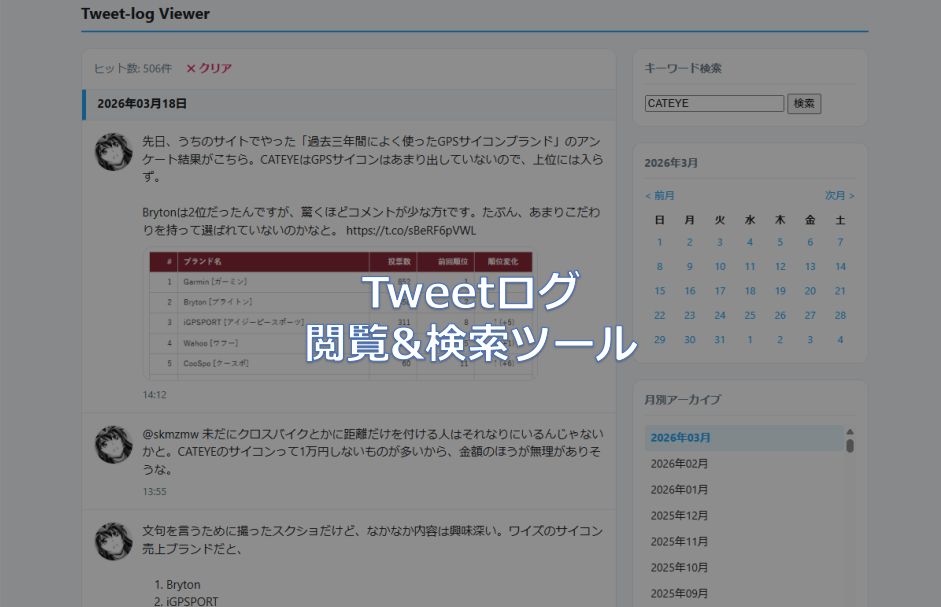Click the Tweet-log Viewer title
Image resolution: width=941 pixels, height=607 pixels.
146,14
